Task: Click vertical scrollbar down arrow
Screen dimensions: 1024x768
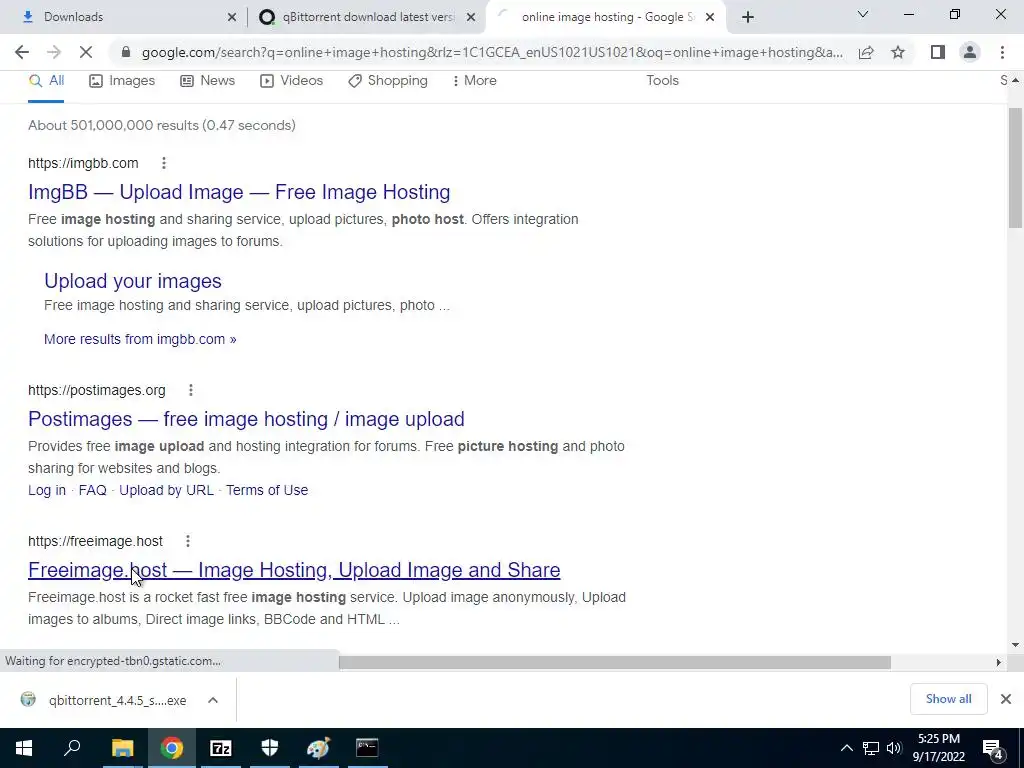Action: click(x=1015, y=645)
